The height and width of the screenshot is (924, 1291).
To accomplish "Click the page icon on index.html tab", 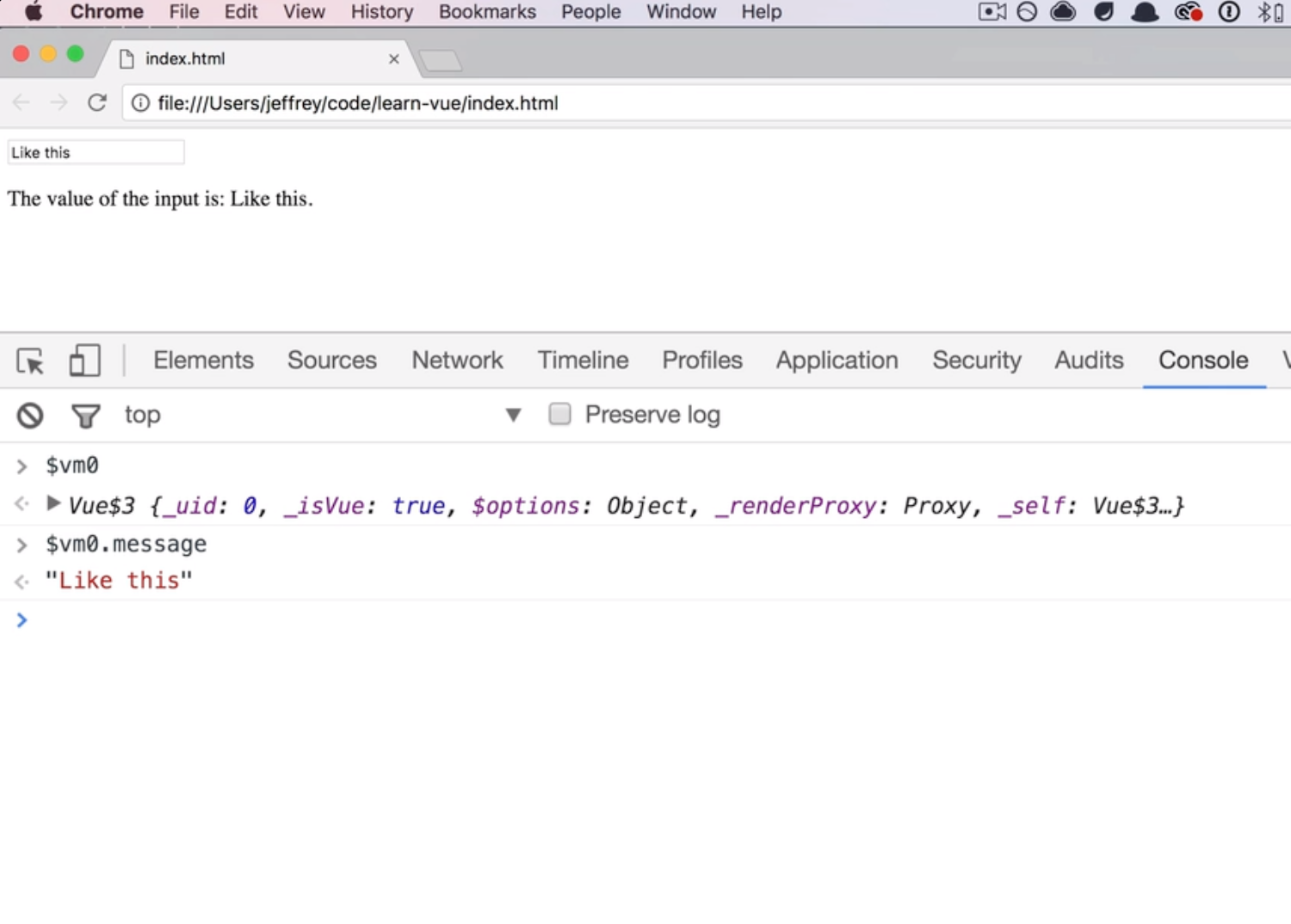I will pyautogui.click(x=127, y=59).
